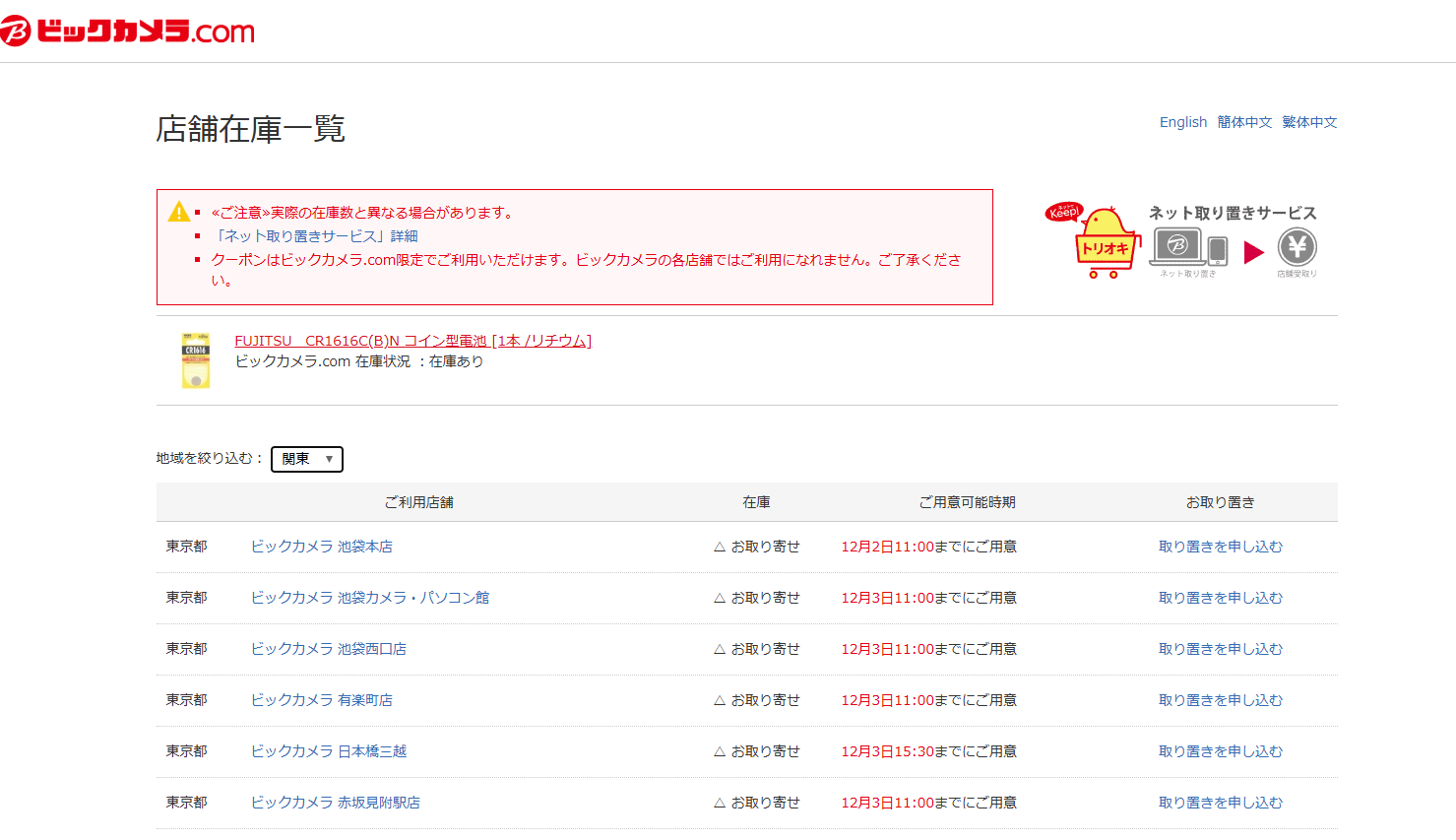Open the ビックカメラ 有楽町店 store link
The image size is (1456, 840).
click(x=321, y=700)
